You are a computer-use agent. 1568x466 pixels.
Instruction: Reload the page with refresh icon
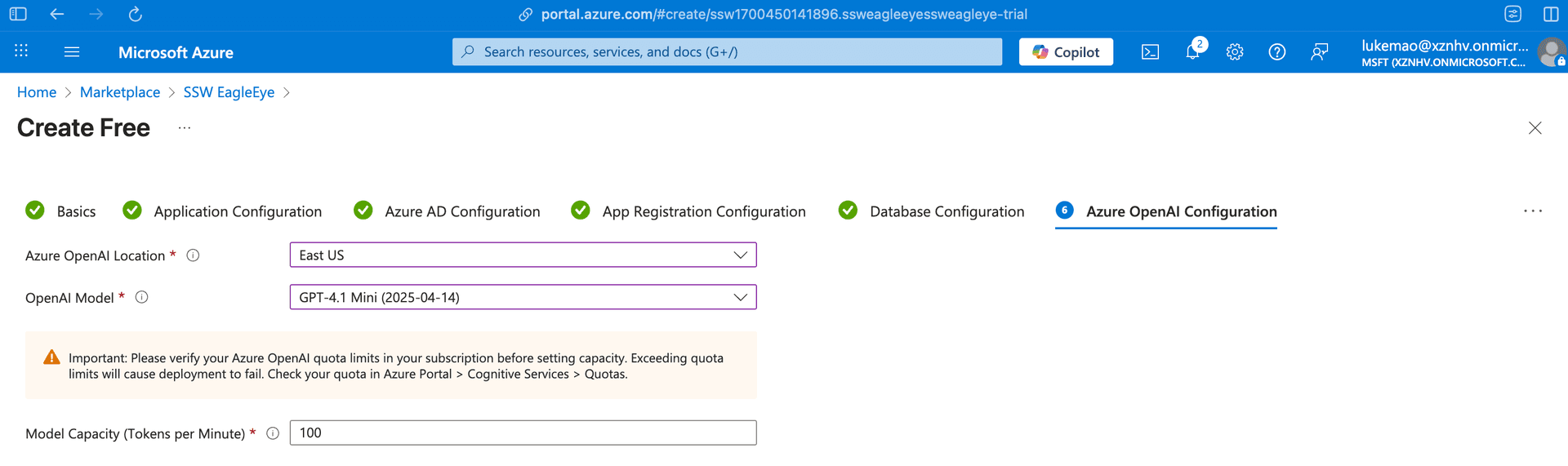(x=136, y=14)
